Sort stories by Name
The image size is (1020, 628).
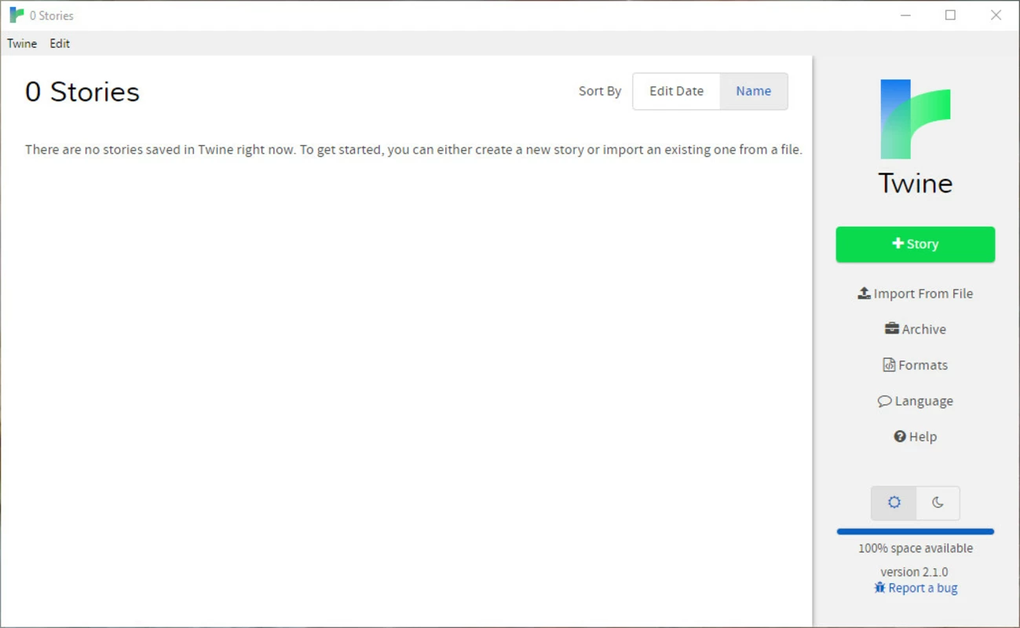click(x=753, y=91)
